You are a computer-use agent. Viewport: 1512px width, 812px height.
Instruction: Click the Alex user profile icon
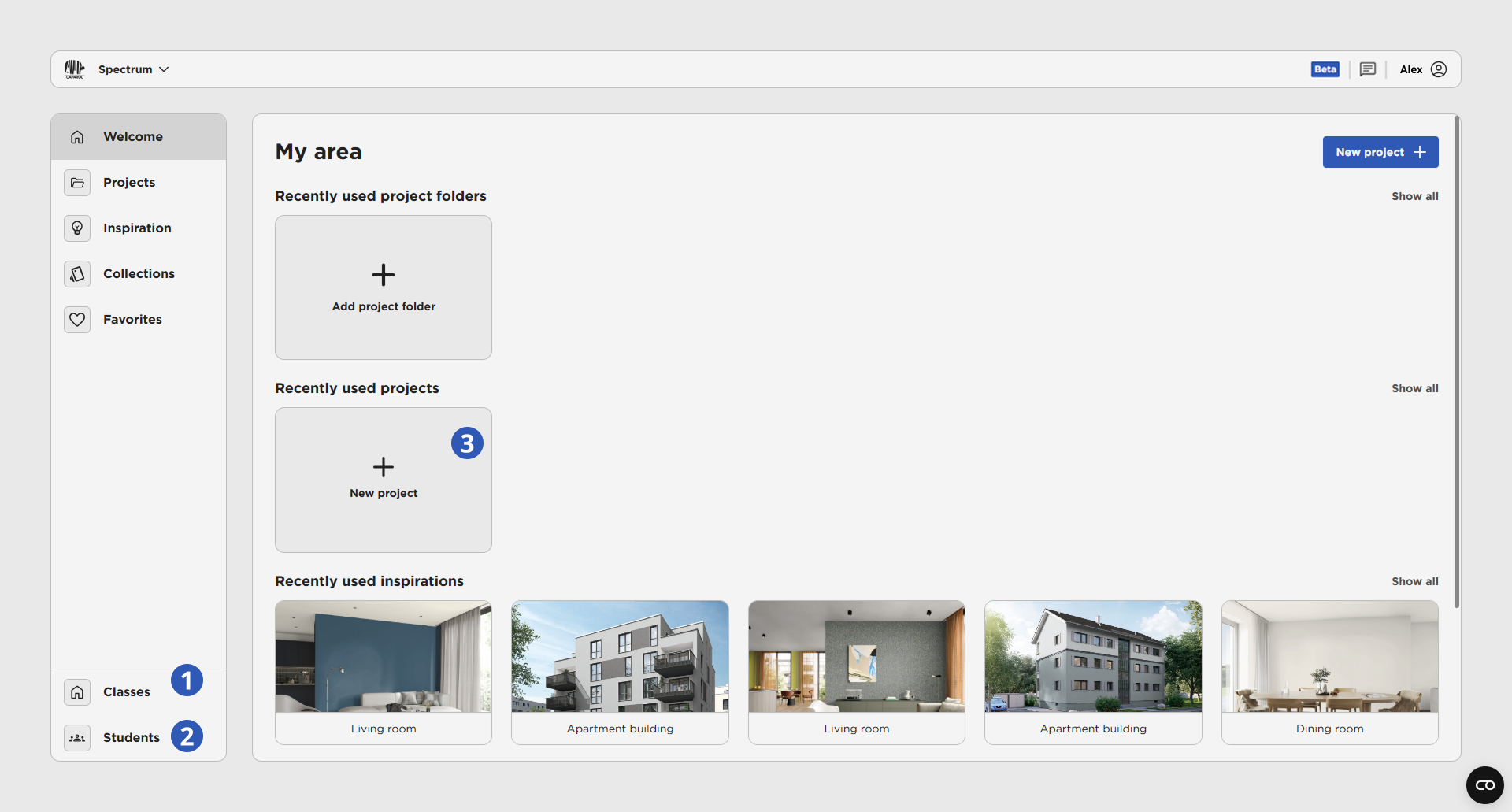[1439, 69]
